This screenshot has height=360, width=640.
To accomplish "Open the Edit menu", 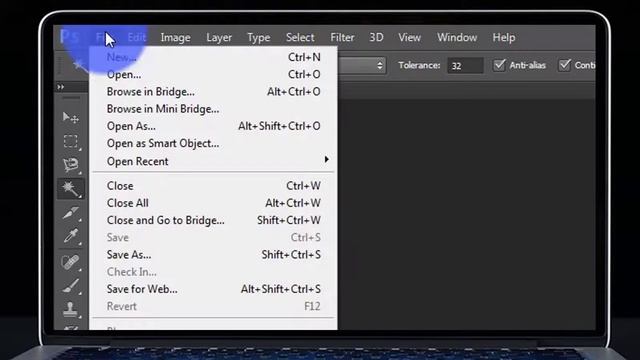I will tap(137, 38).
